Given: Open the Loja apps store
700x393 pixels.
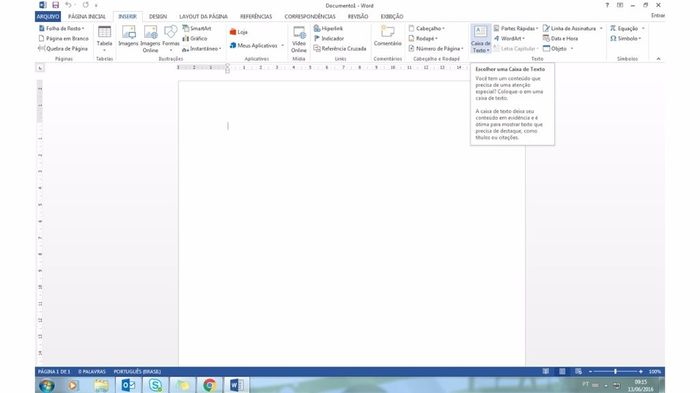Looking at the screenshot, I should point(238,32).
